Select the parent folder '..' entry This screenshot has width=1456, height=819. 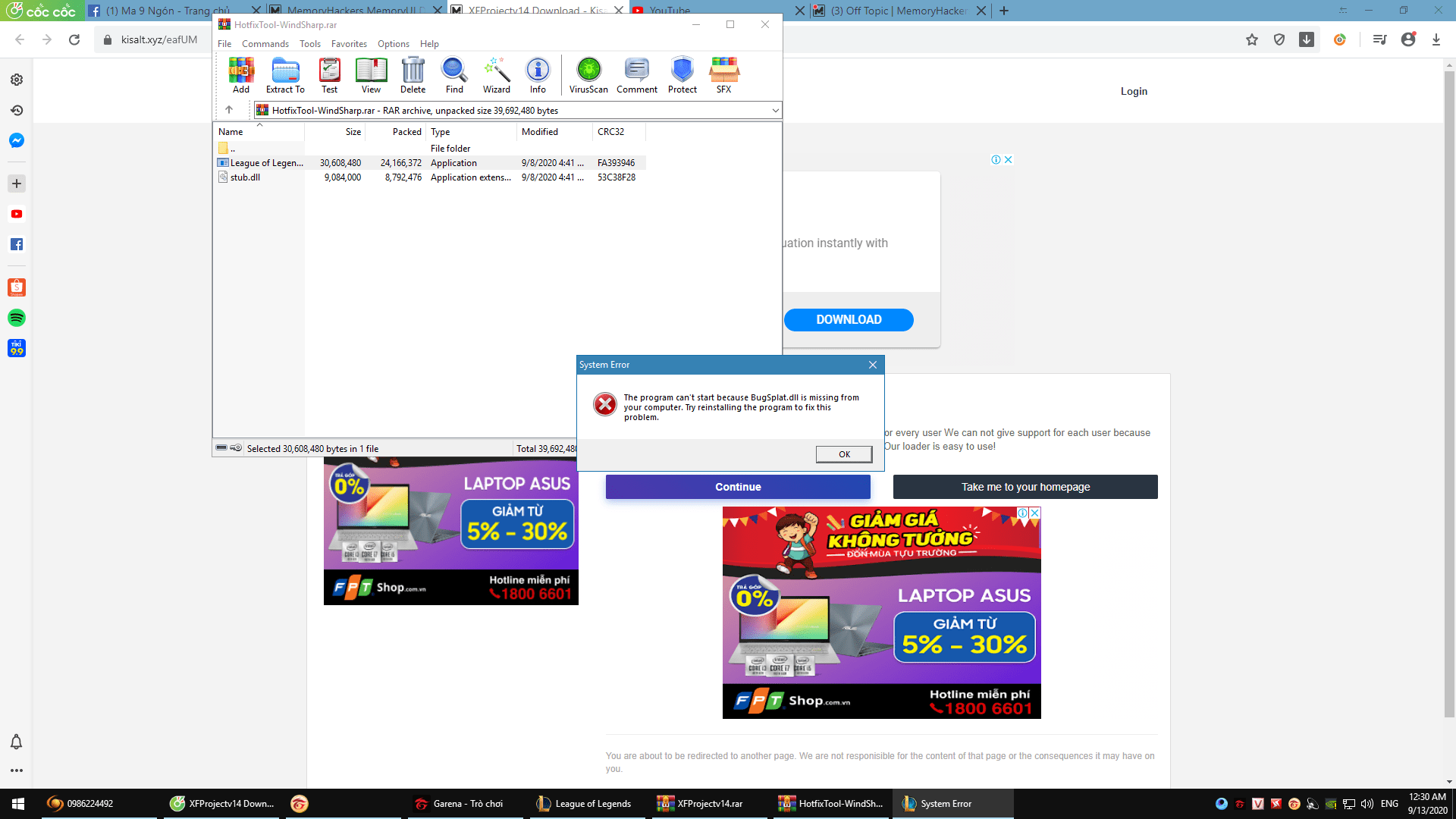pyautogui.click(x=430, y=149)
